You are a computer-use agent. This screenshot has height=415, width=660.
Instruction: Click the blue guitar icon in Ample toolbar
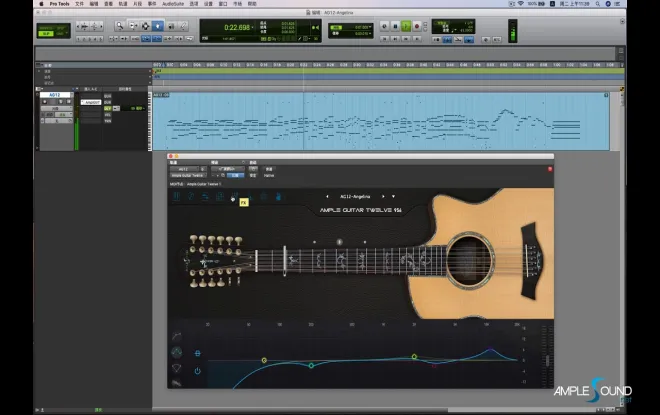click(278, 197)
